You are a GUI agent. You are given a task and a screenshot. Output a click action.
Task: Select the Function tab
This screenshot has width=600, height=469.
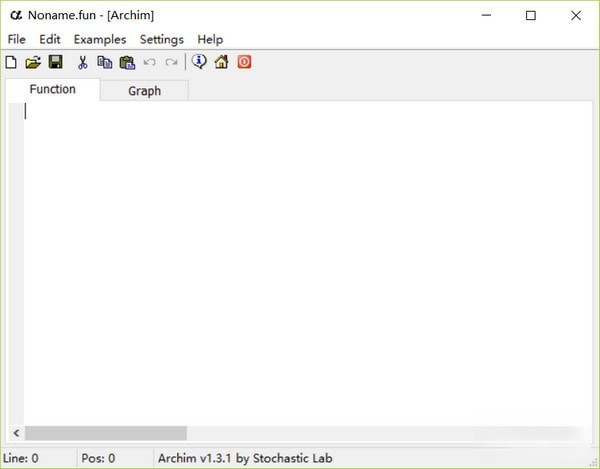[x=52, y=90]
